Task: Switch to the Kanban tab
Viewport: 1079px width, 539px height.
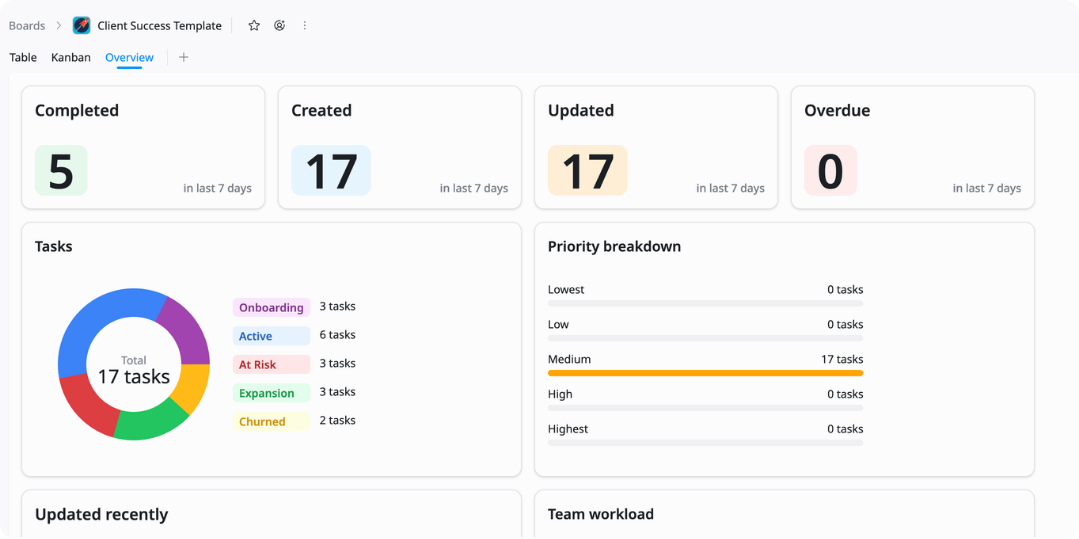Action: 71,57
